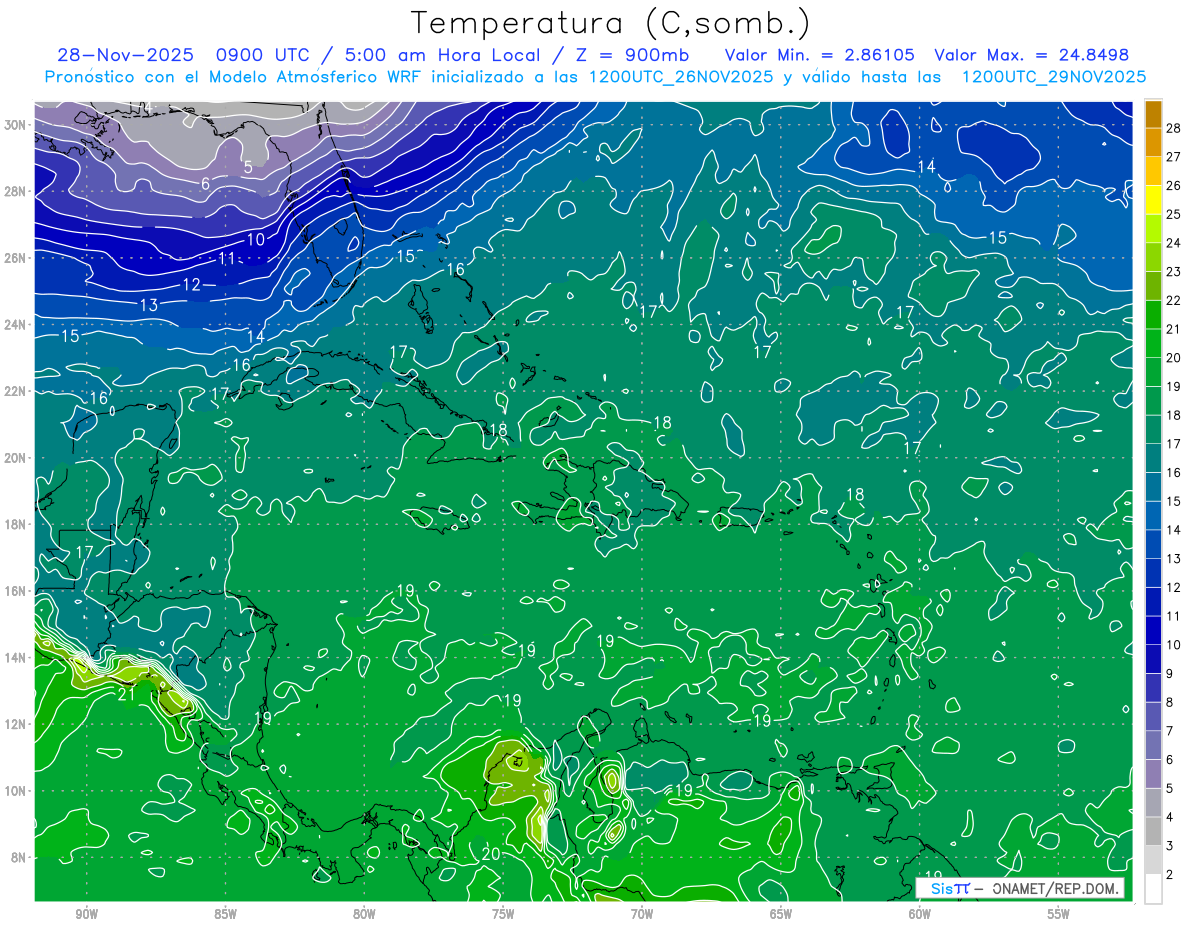The height and width of the screenshot is (927, 1200).
Task: Click the "SisTT - ONAMET/REP.DOM." credit box
Action: click(x=1019, y=887)
